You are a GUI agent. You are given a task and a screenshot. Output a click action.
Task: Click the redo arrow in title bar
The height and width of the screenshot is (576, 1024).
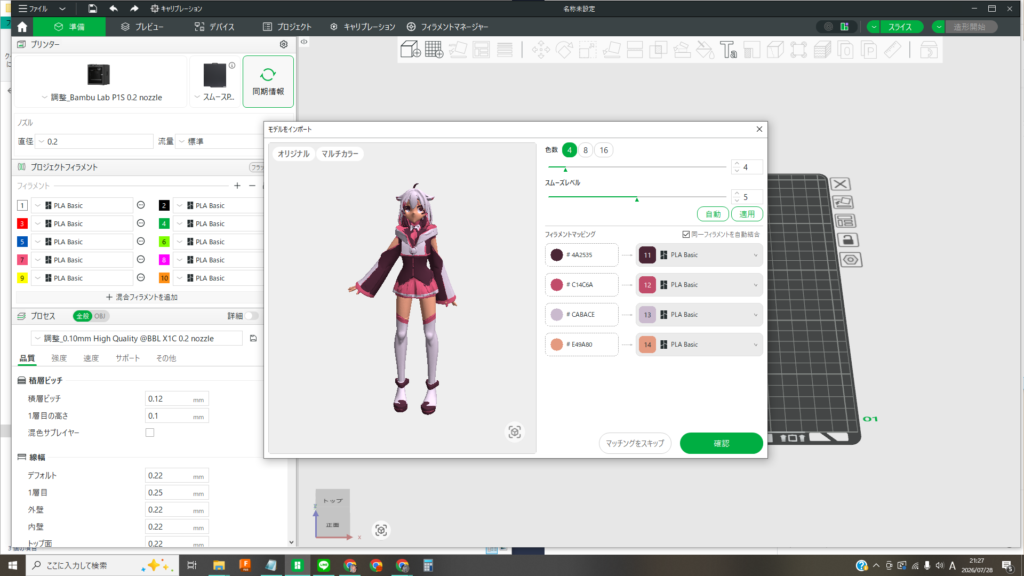[134, 8]
